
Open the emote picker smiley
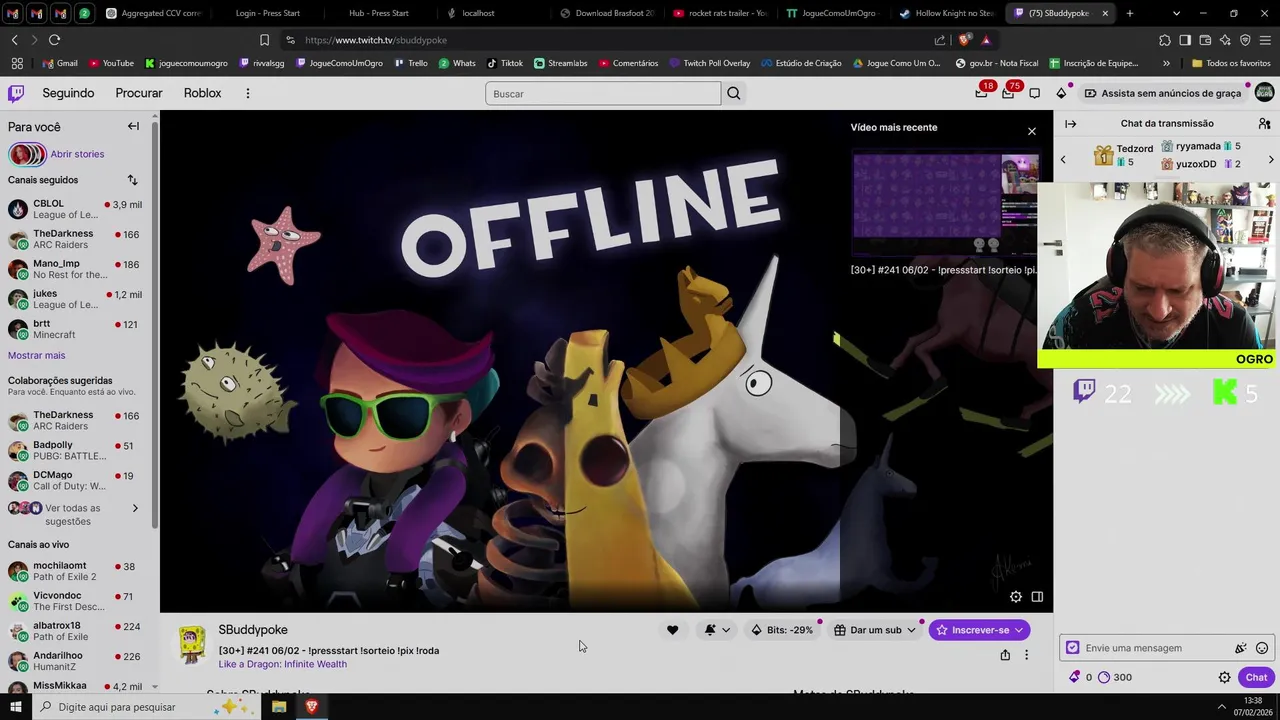point(1262,648)
